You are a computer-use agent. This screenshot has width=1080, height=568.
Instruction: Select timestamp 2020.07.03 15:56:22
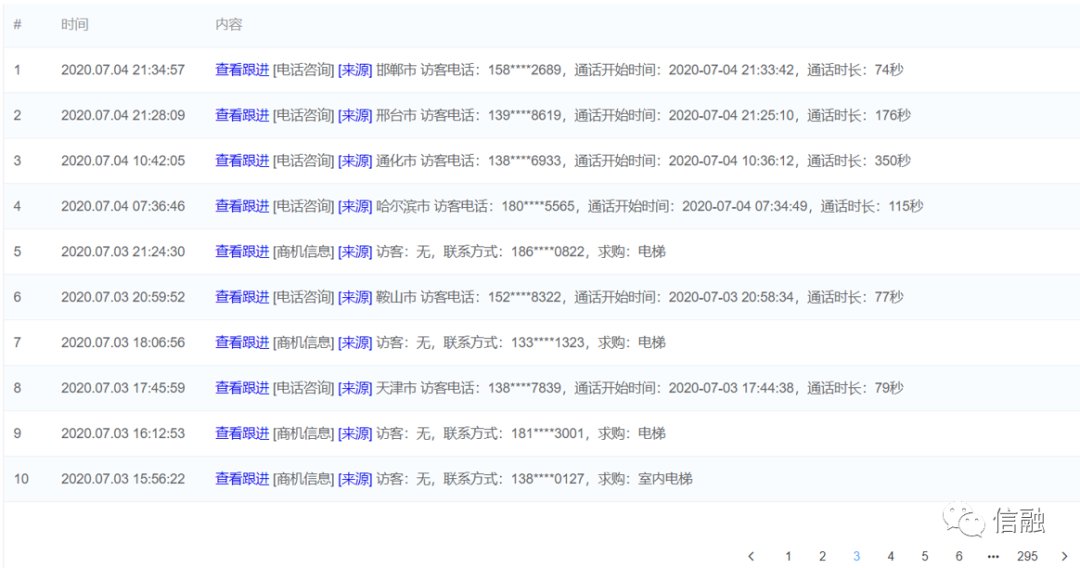click(x=123, y=478)
